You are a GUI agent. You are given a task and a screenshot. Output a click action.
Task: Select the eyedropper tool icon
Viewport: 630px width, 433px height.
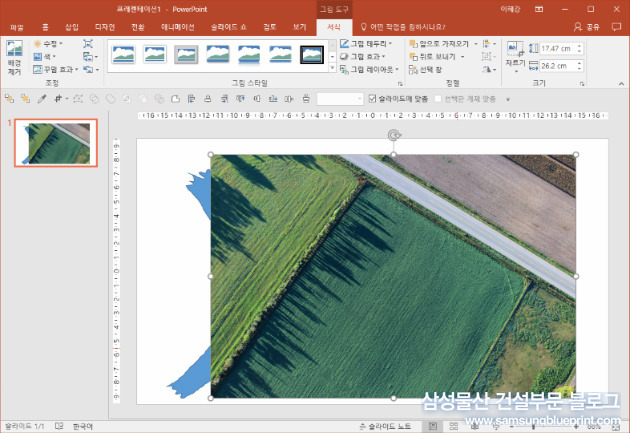42,98
